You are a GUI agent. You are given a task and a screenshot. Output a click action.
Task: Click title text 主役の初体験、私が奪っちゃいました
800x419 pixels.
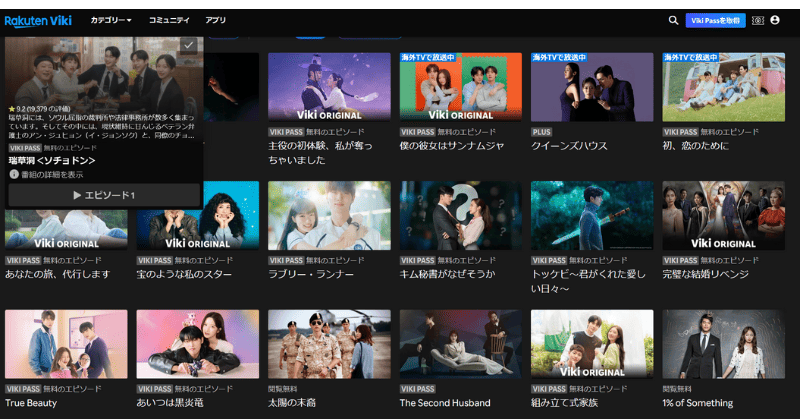320,153
